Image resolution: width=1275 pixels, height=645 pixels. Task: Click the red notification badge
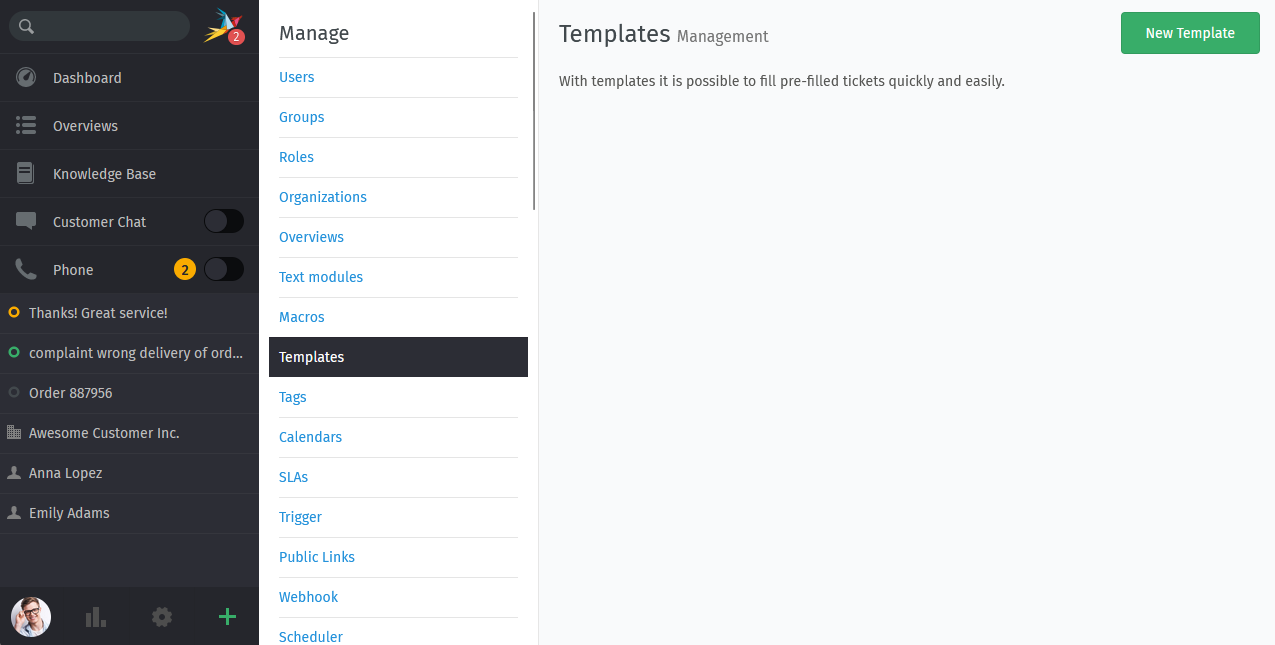tap(236, 37)
